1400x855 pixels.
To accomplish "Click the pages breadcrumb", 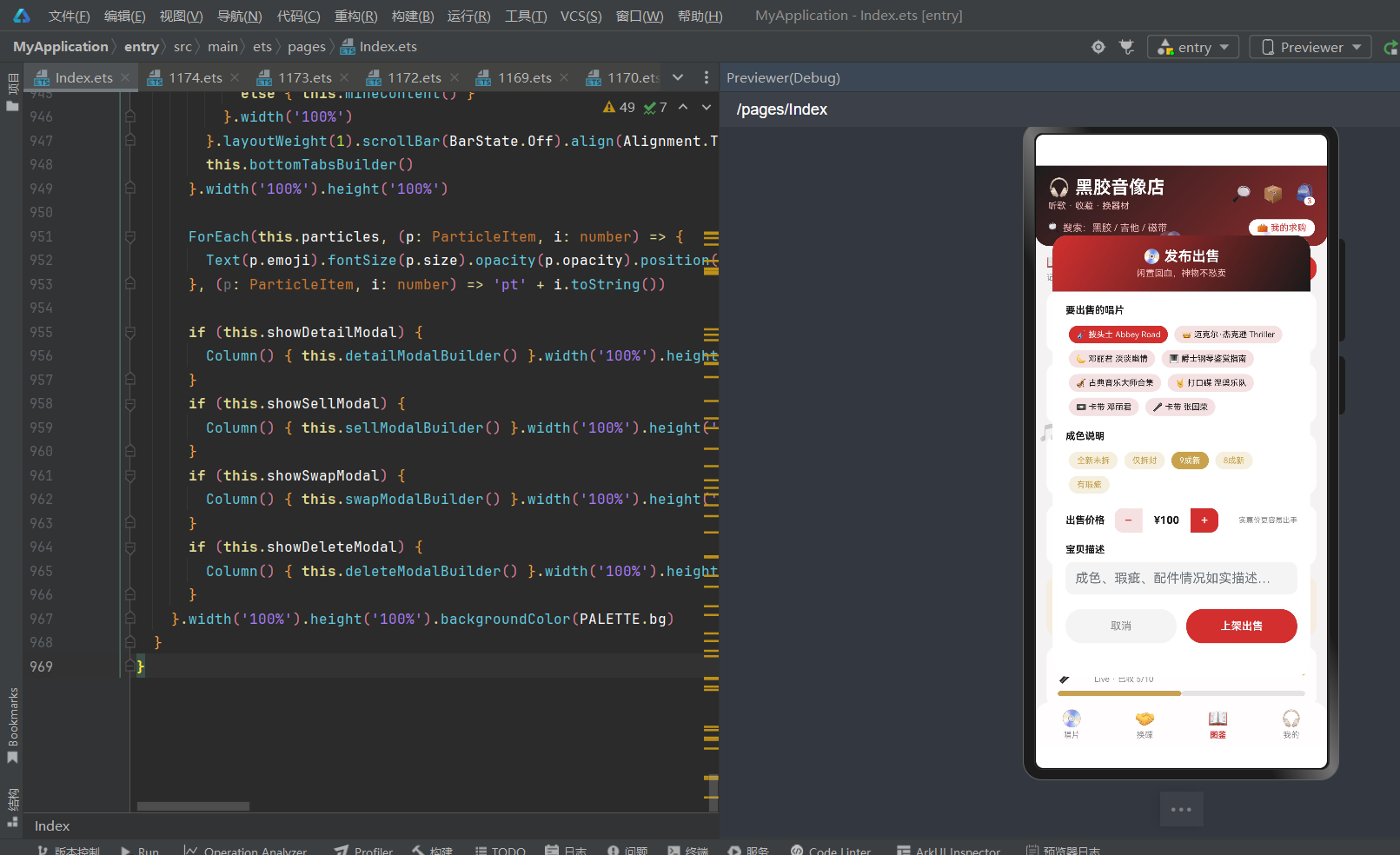I will click(x=306, y=47).
